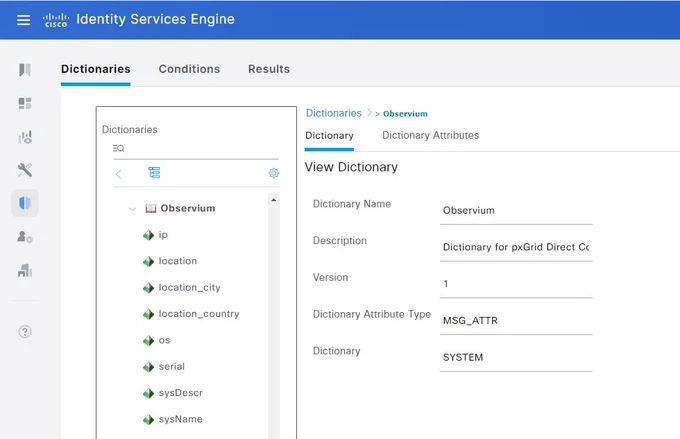This screenshot has height=439, width=680.
Task: Click the Cisco logo
Action: [56, 20]
